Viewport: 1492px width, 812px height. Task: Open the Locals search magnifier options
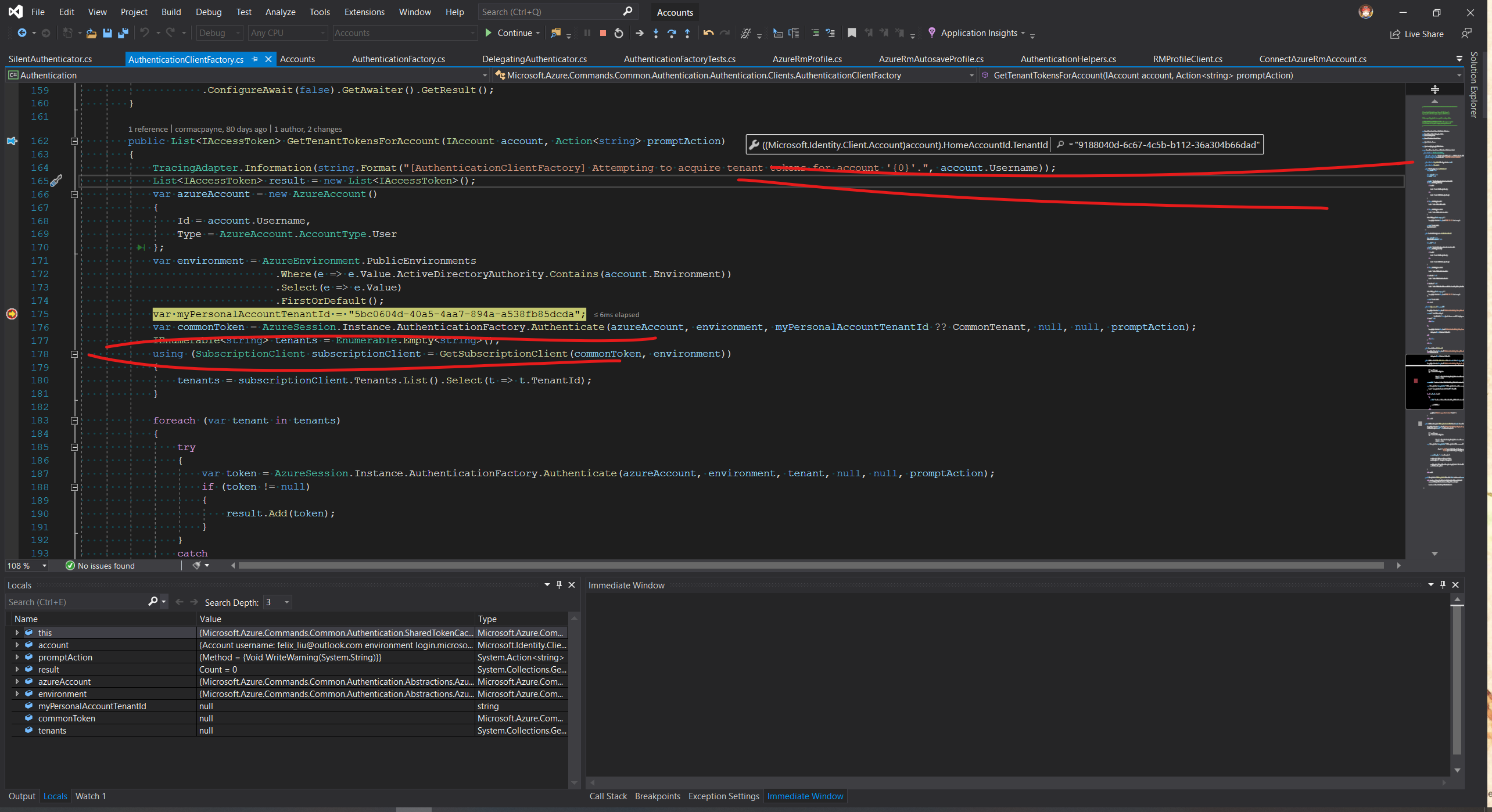pyautogui.click(x=154, y=602)
